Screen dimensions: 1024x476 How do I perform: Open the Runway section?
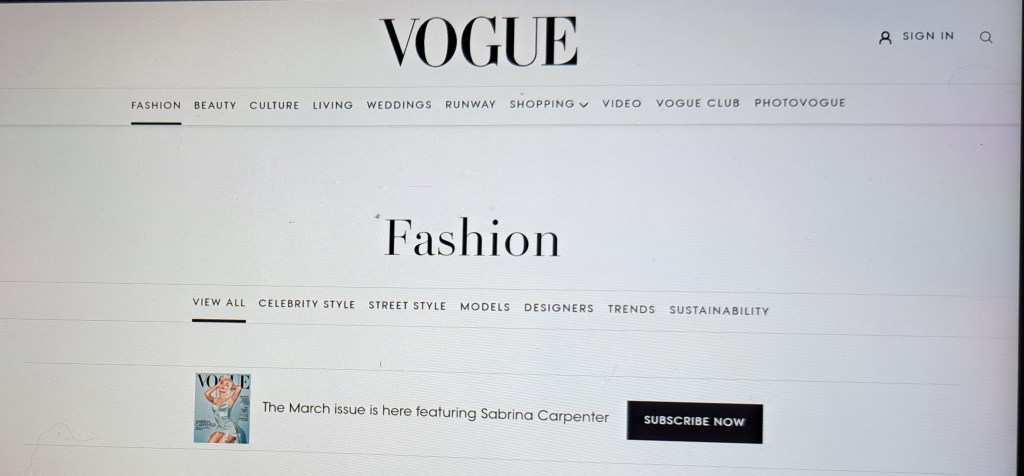click(x=470, y=104)
